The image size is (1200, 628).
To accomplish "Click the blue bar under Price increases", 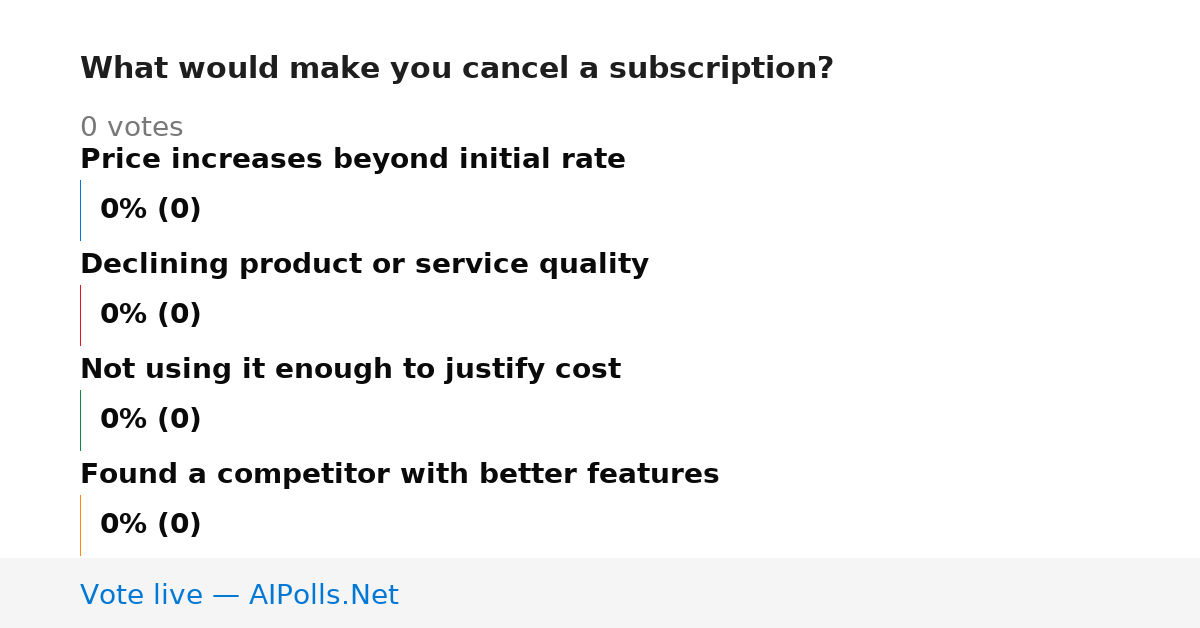I will point(80,210).
